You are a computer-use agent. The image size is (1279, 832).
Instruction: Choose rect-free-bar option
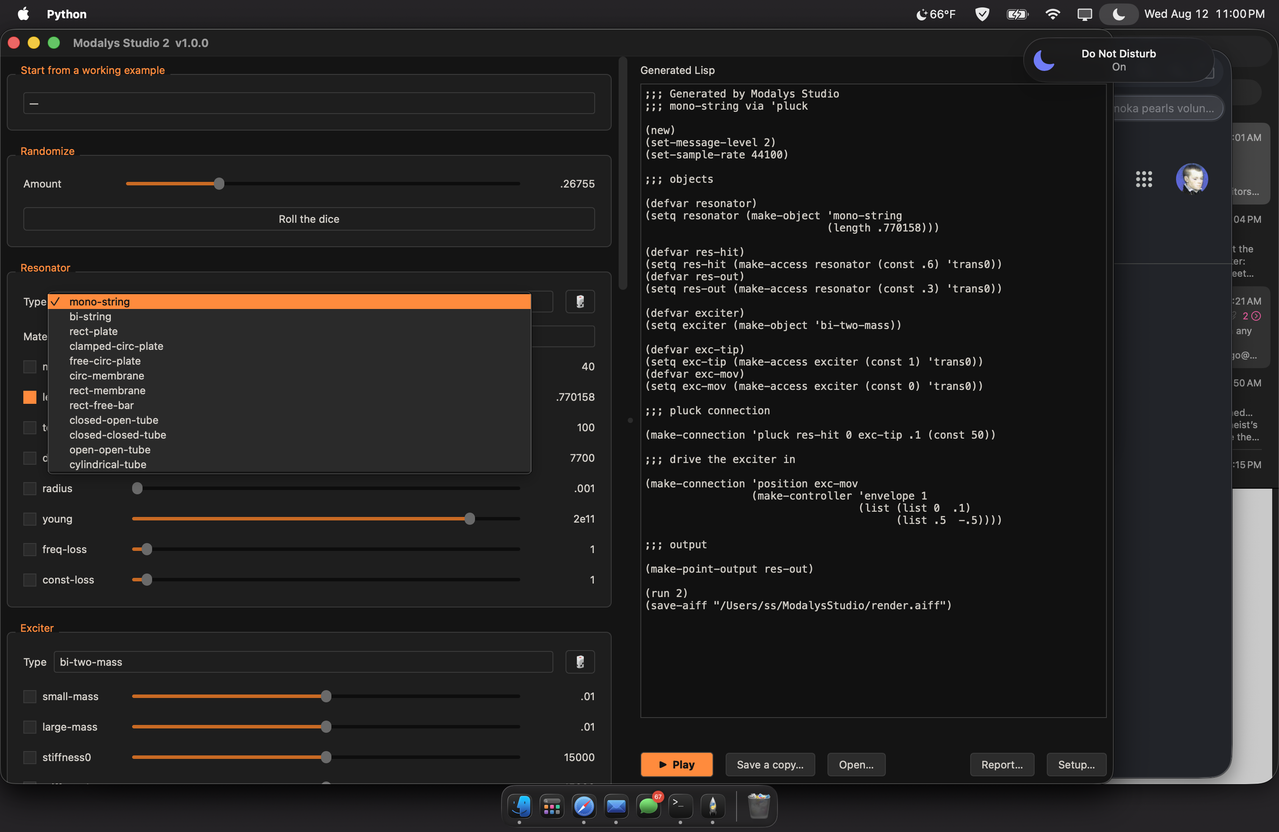coord(290,406)
